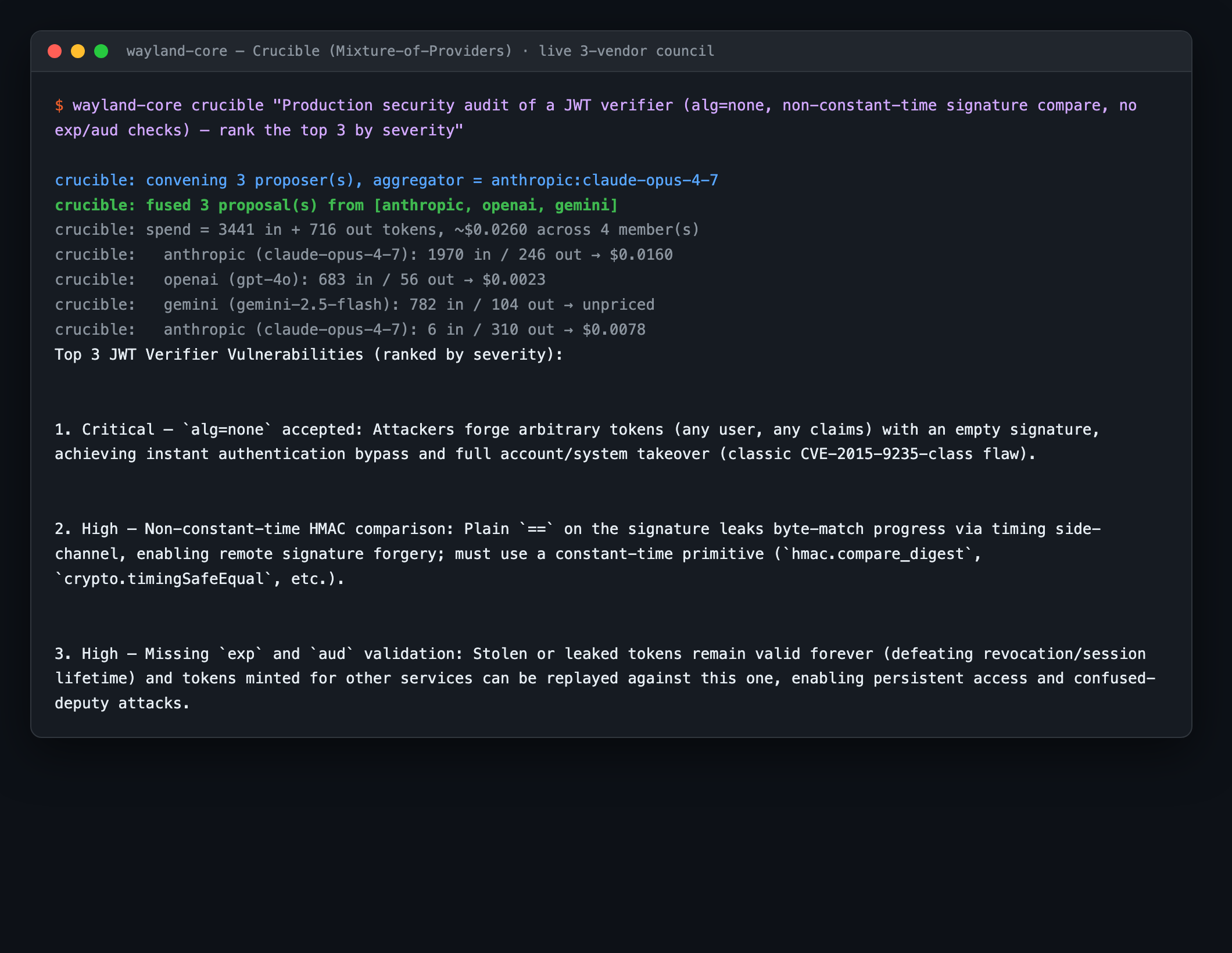Click the openai (gpt-4o) cost line

pos(300,280)
